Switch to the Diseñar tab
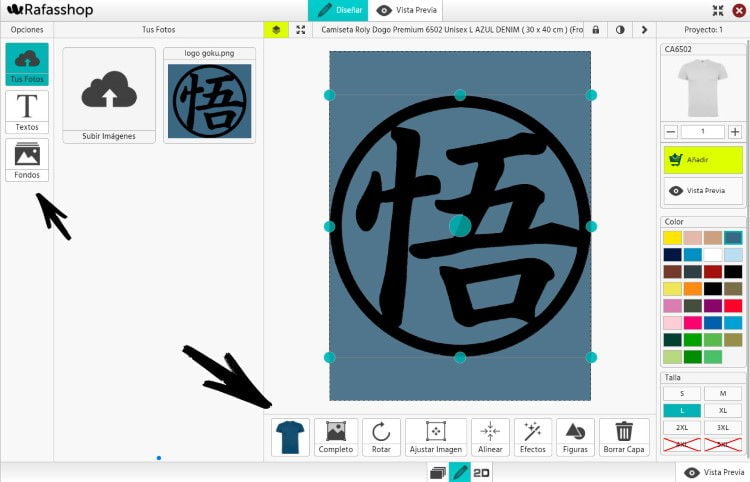The height and width of the screenshot is (482, 750). click(338, 10)
